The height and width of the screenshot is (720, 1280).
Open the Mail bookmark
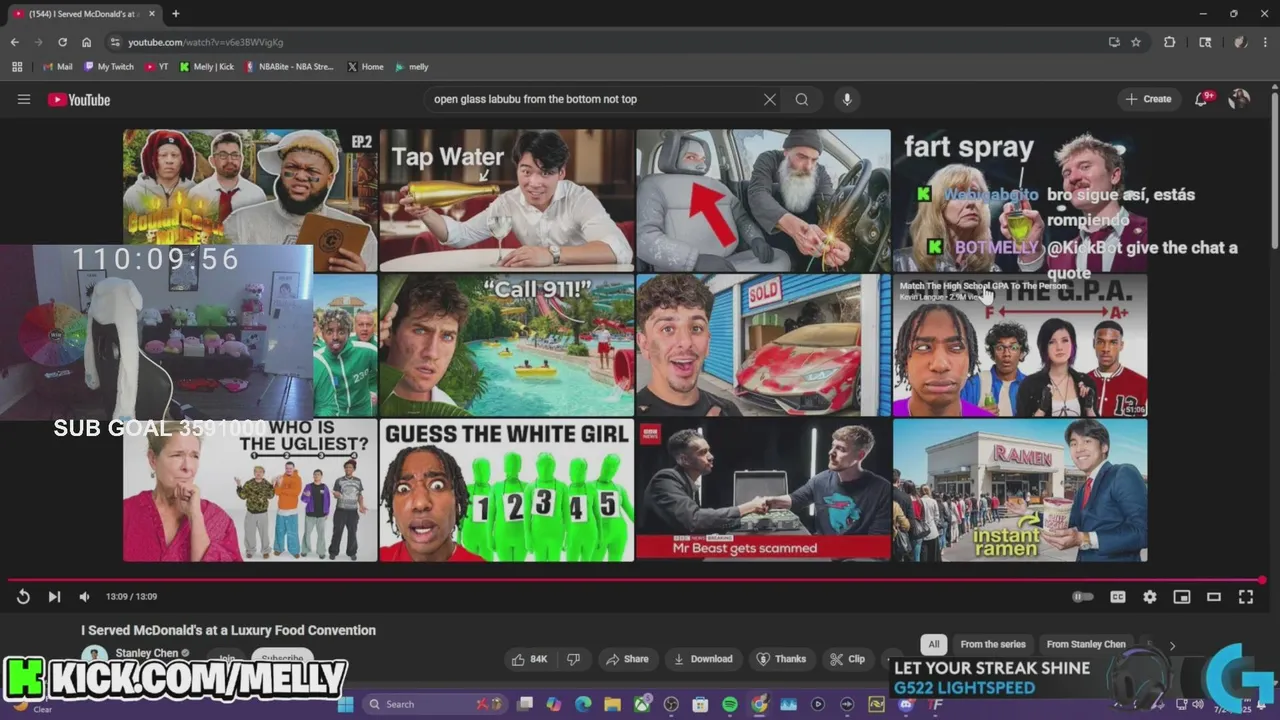click(58, 67)
